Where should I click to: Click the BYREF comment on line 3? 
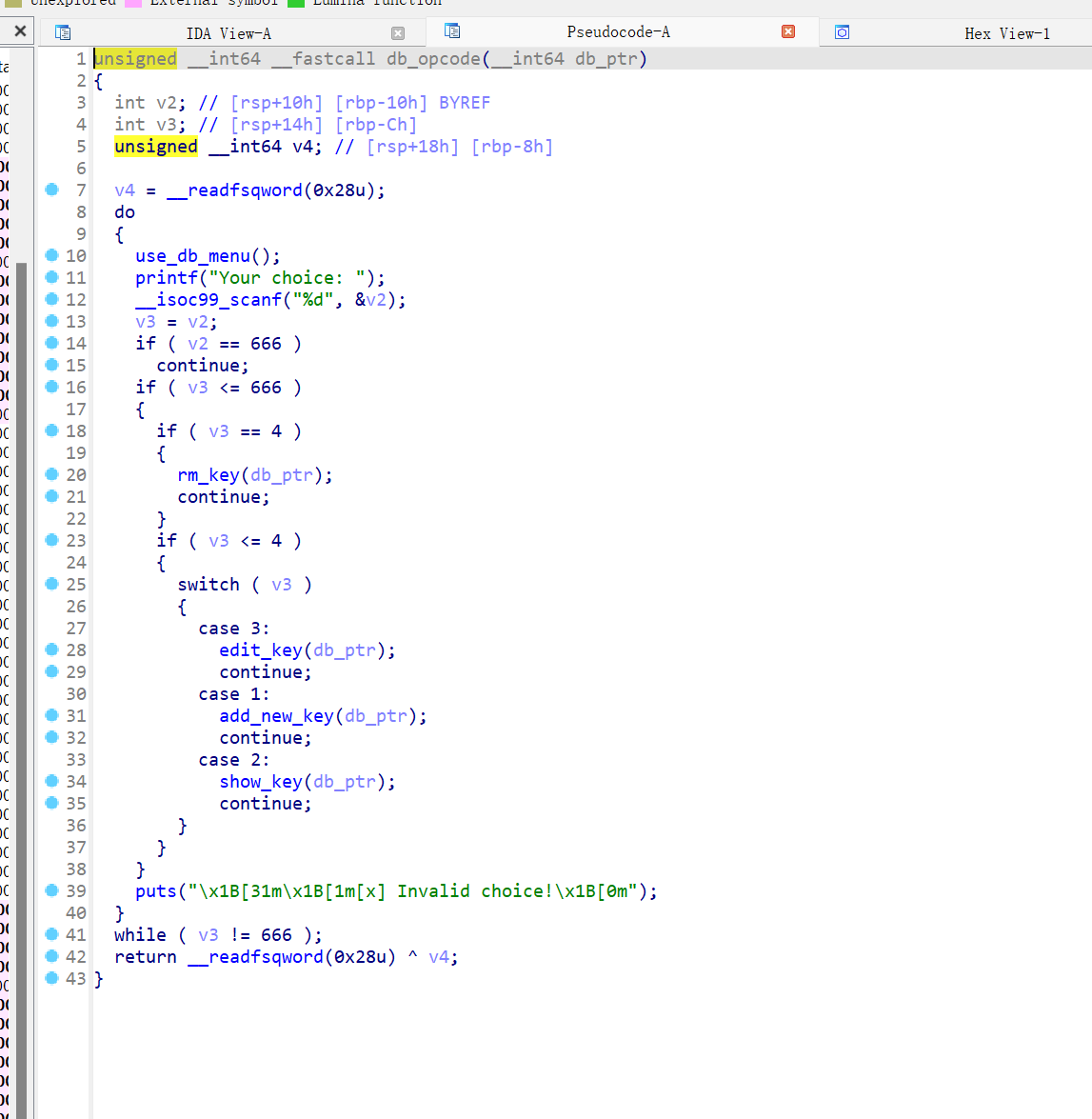coord(465,104)
